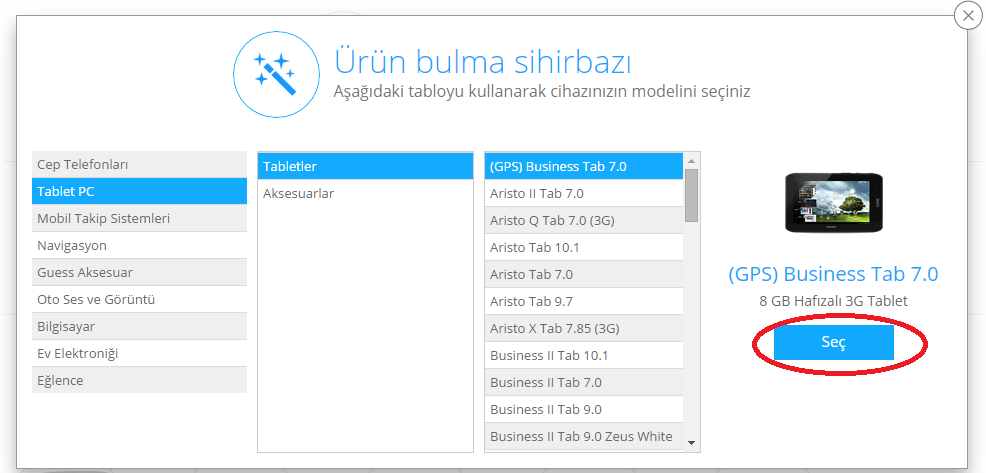
Task: Pick Aristo Q Tab 7.0 (3G) model
Action: 584,221
